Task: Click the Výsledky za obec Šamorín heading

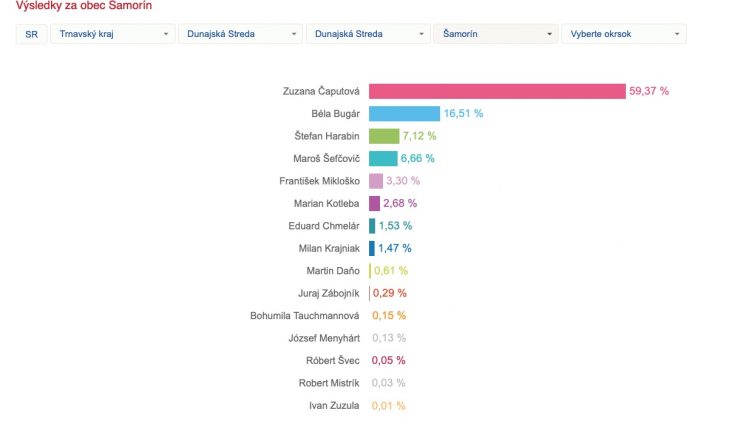Action: click(84, 6)
